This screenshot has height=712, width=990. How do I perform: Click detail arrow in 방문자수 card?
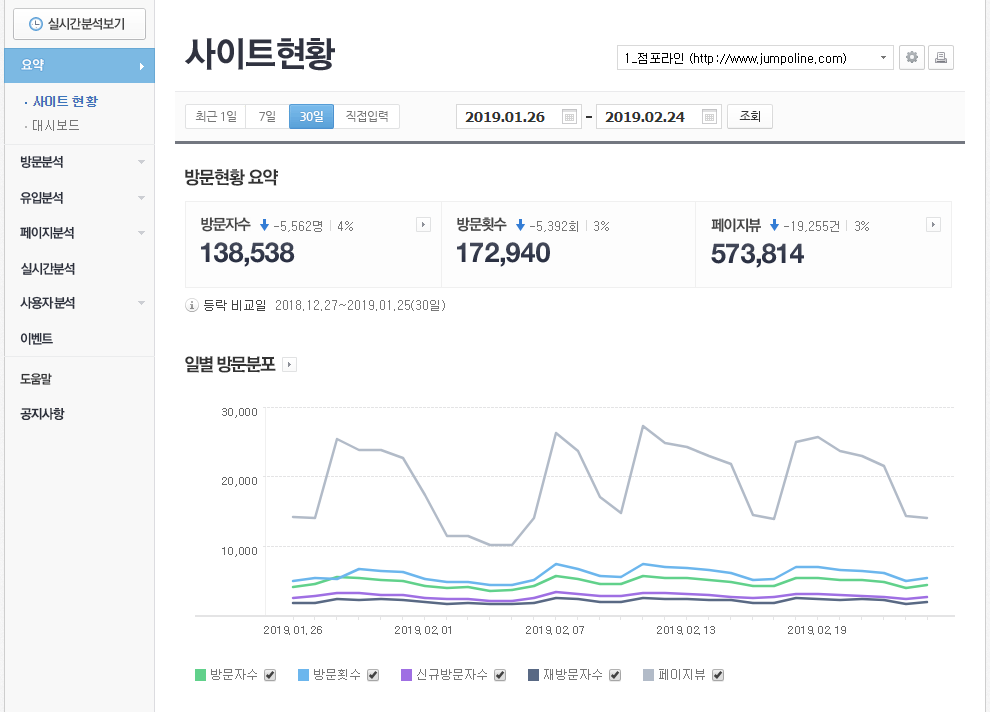[x=423, y=225]
